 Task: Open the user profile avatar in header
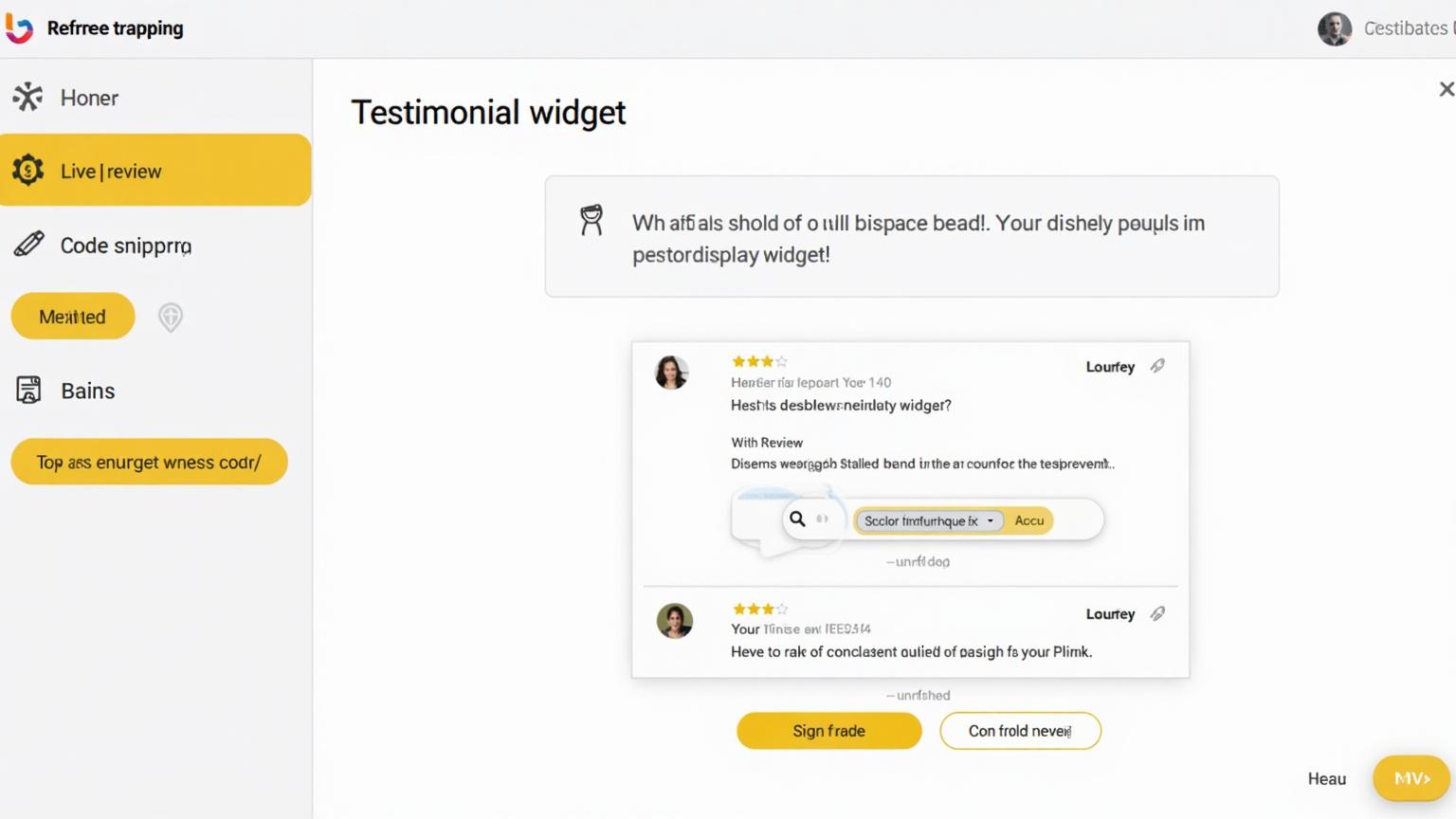click(x=1334, y=28)
